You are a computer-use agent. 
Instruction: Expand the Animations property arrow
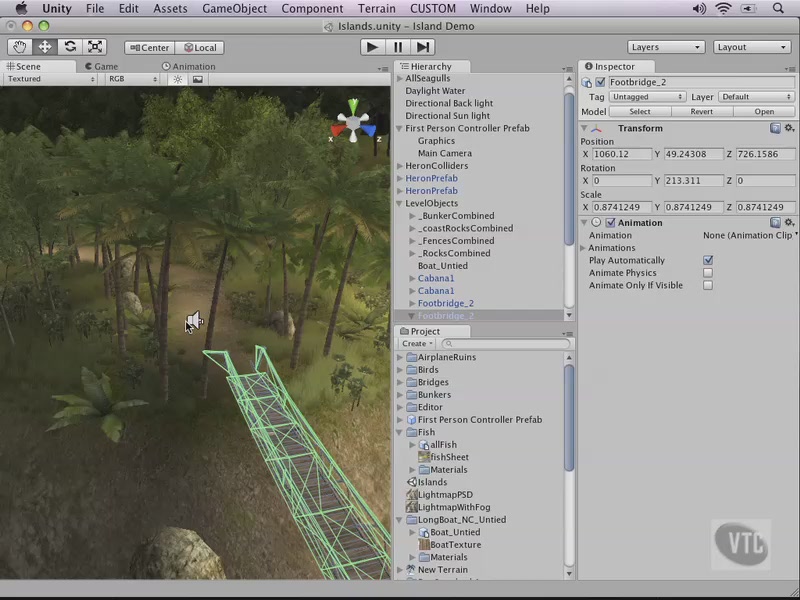pos(584,248)
